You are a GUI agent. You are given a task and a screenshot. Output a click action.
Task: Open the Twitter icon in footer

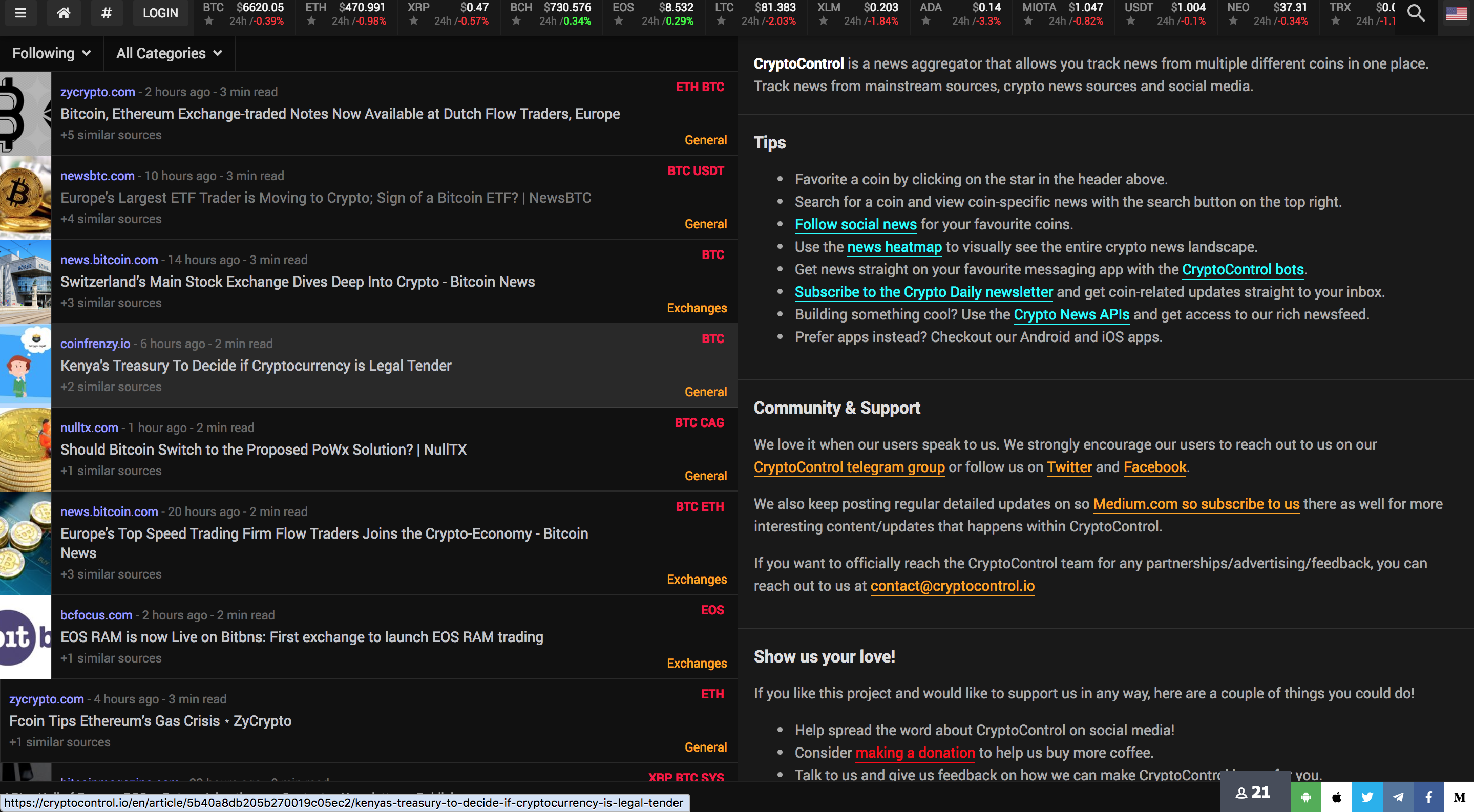click(1367, 797)
